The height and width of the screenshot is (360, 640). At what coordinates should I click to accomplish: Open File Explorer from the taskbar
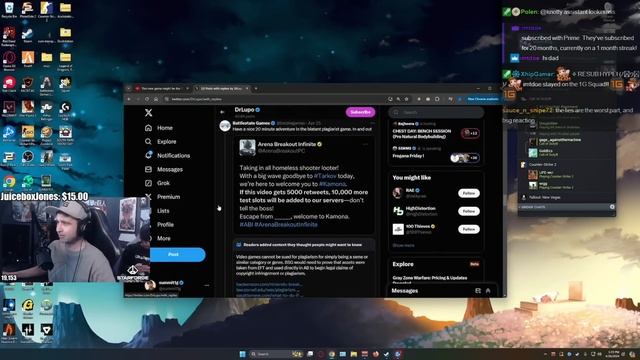[353, 354]
